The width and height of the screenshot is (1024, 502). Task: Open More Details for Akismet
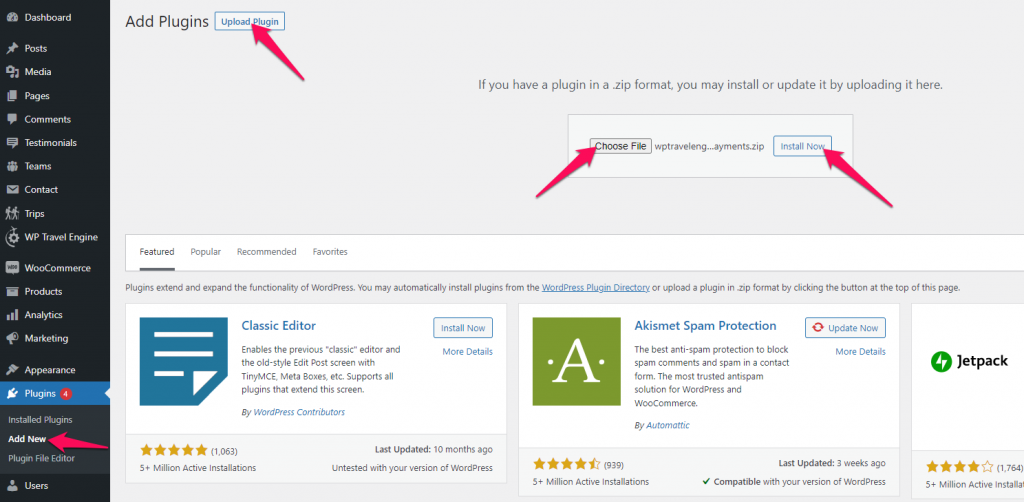click(x=861, y=352)
